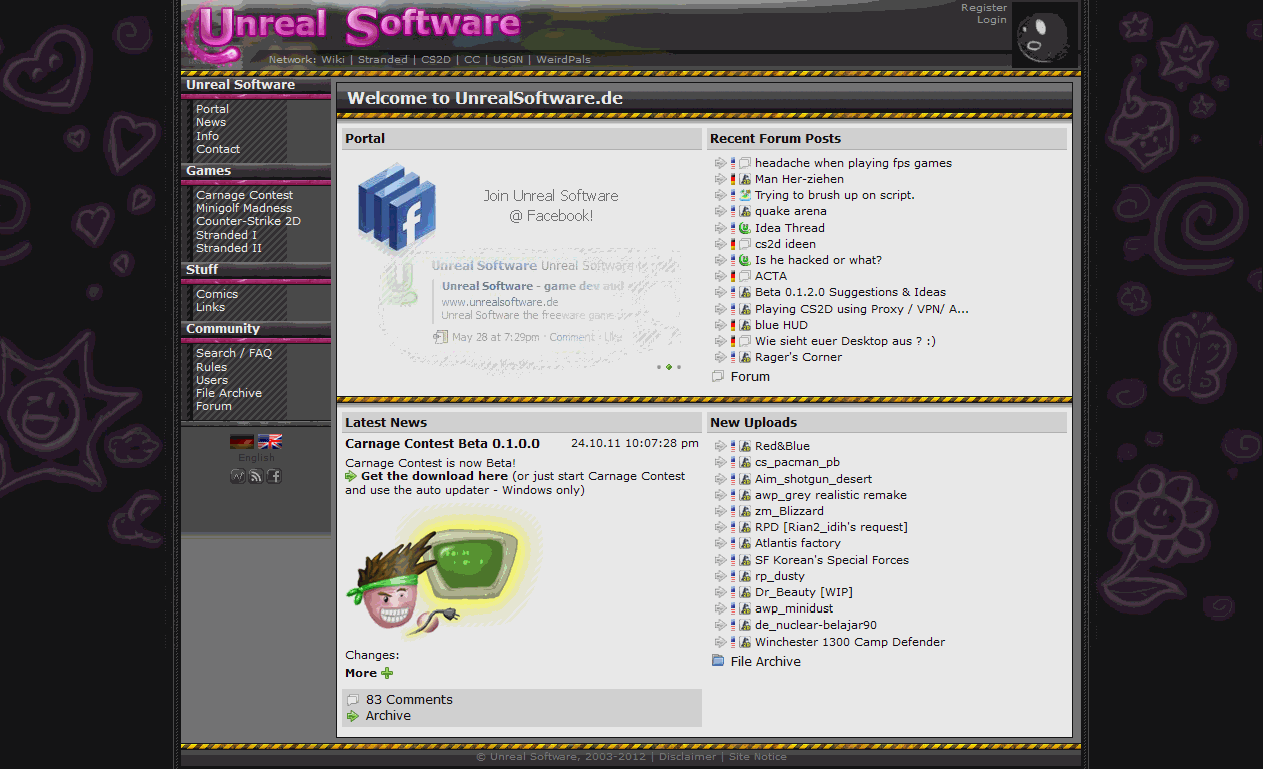The height and width of the screenshot is (769, 1263).
Task: Click the arrow icon beside 'cs_pacman_pb'
Action: click(720, 462)
